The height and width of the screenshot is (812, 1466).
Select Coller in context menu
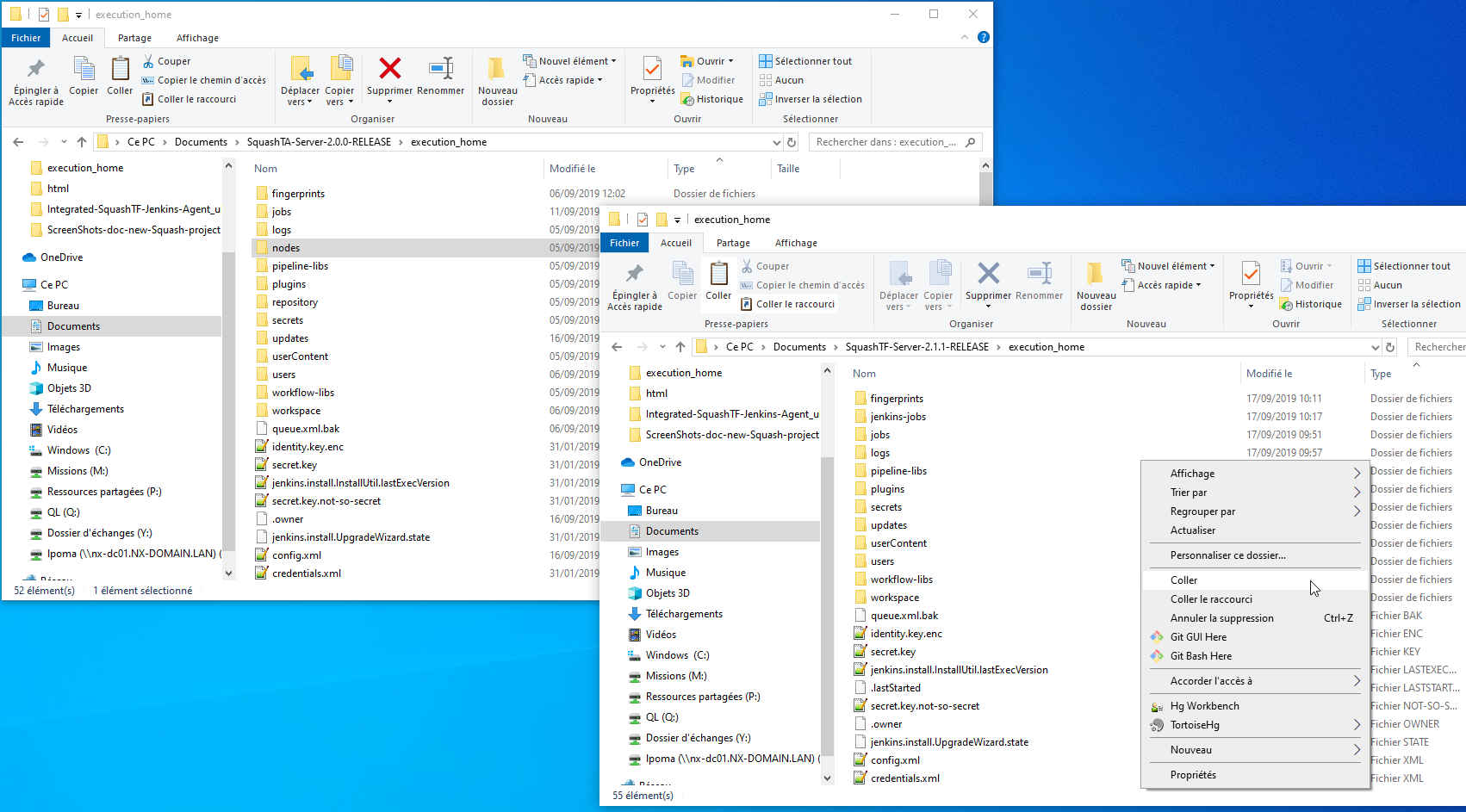(1255, 580)
